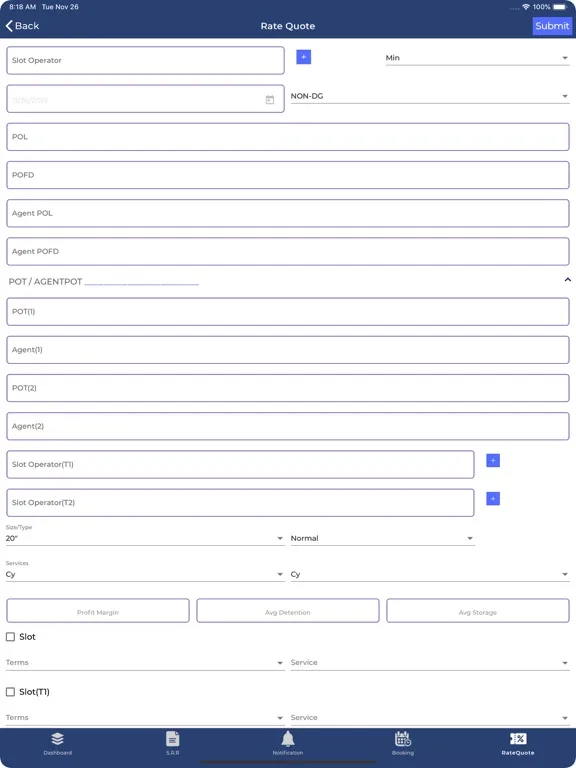This screenshot has width=576, height=768.
Task: Open the Normal container type dropdown
Action: 383,538
